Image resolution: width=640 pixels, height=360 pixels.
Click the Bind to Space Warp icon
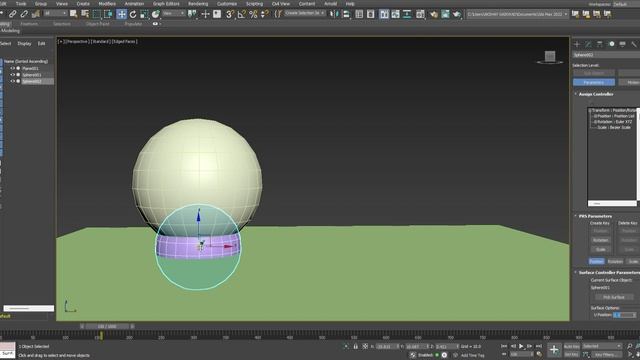point(36,14)
